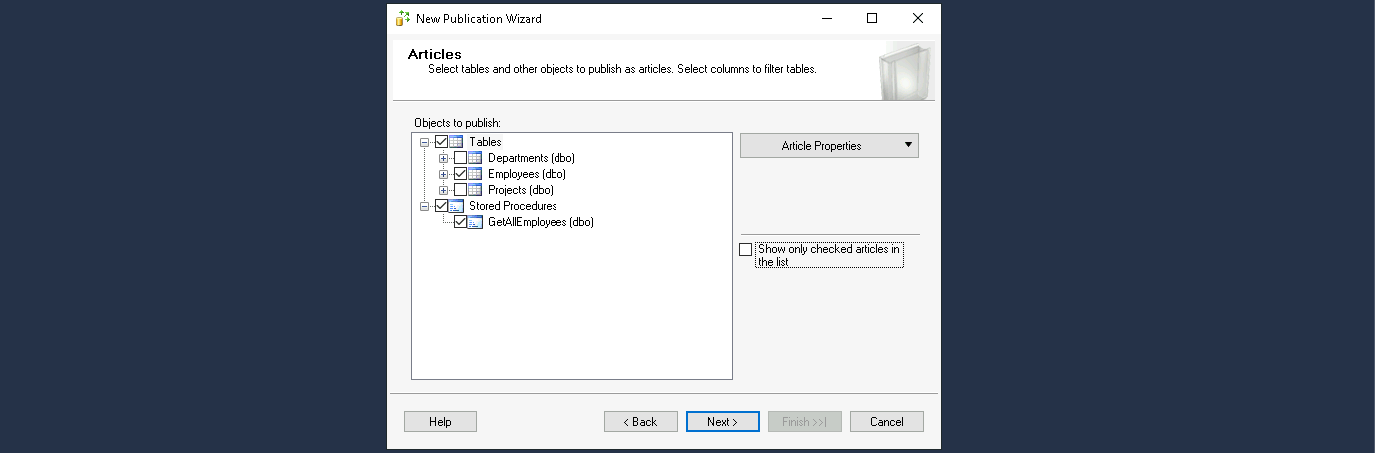
Task: Click the New Publication Wizard title icon
Action: pos(403,18)
